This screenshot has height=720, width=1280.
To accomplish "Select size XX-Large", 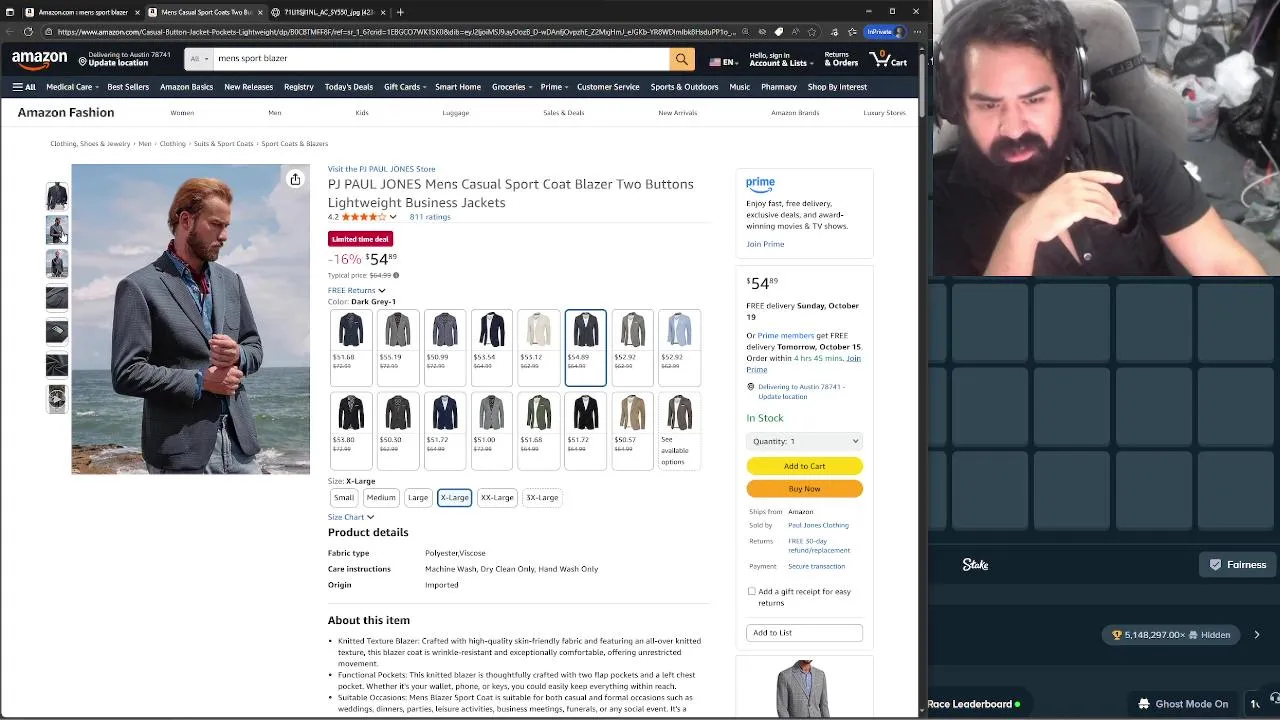I will [497, 497].
